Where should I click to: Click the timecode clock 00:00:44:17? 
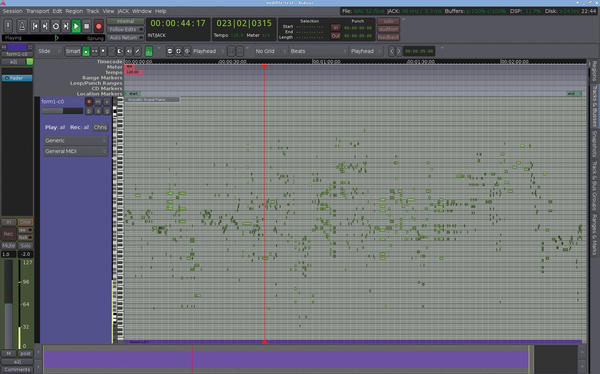coord(178,23)
